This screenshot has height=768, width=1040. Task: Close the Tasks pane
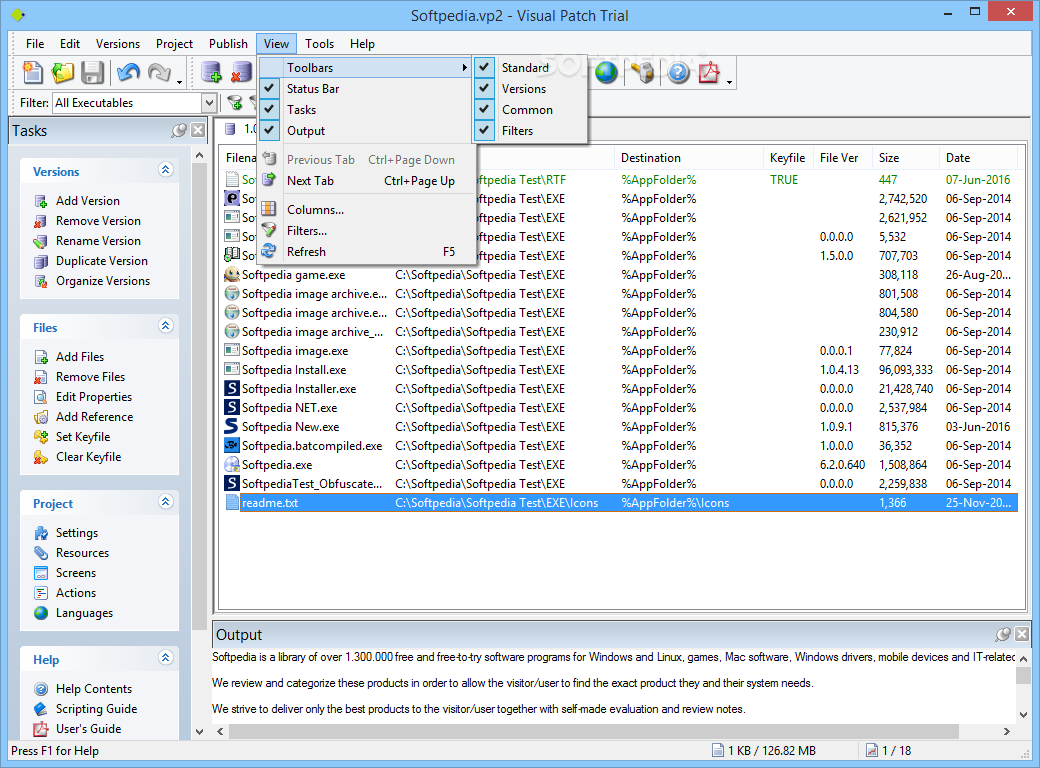[x=198, y=130]
